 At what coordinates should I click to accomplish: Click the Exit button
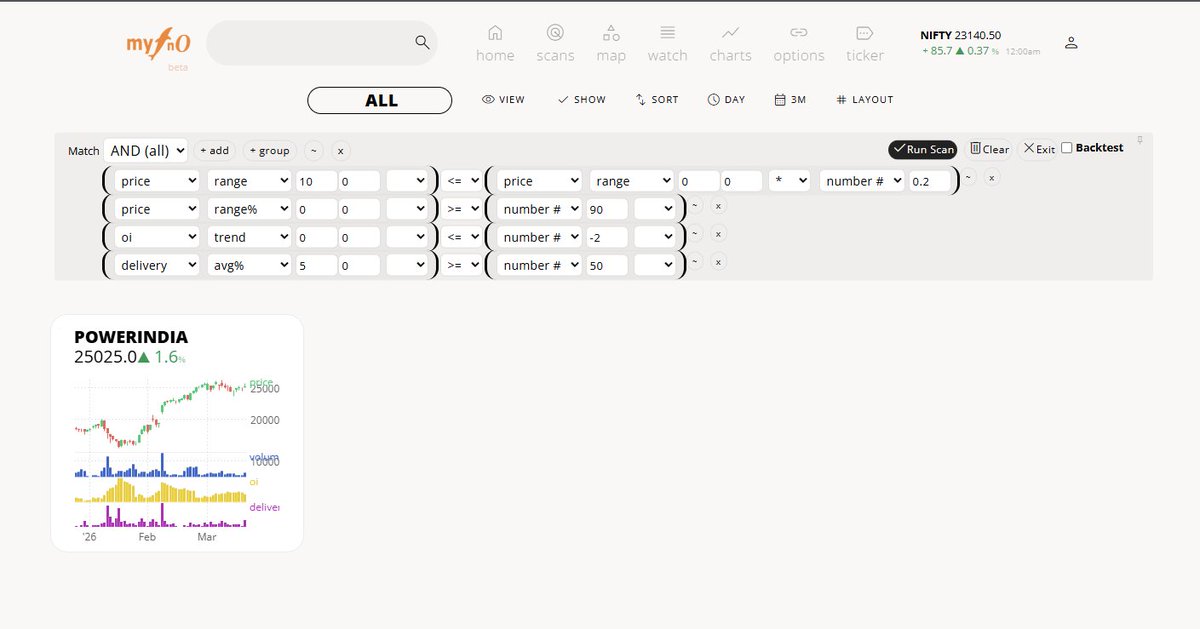click(1039, 149)
